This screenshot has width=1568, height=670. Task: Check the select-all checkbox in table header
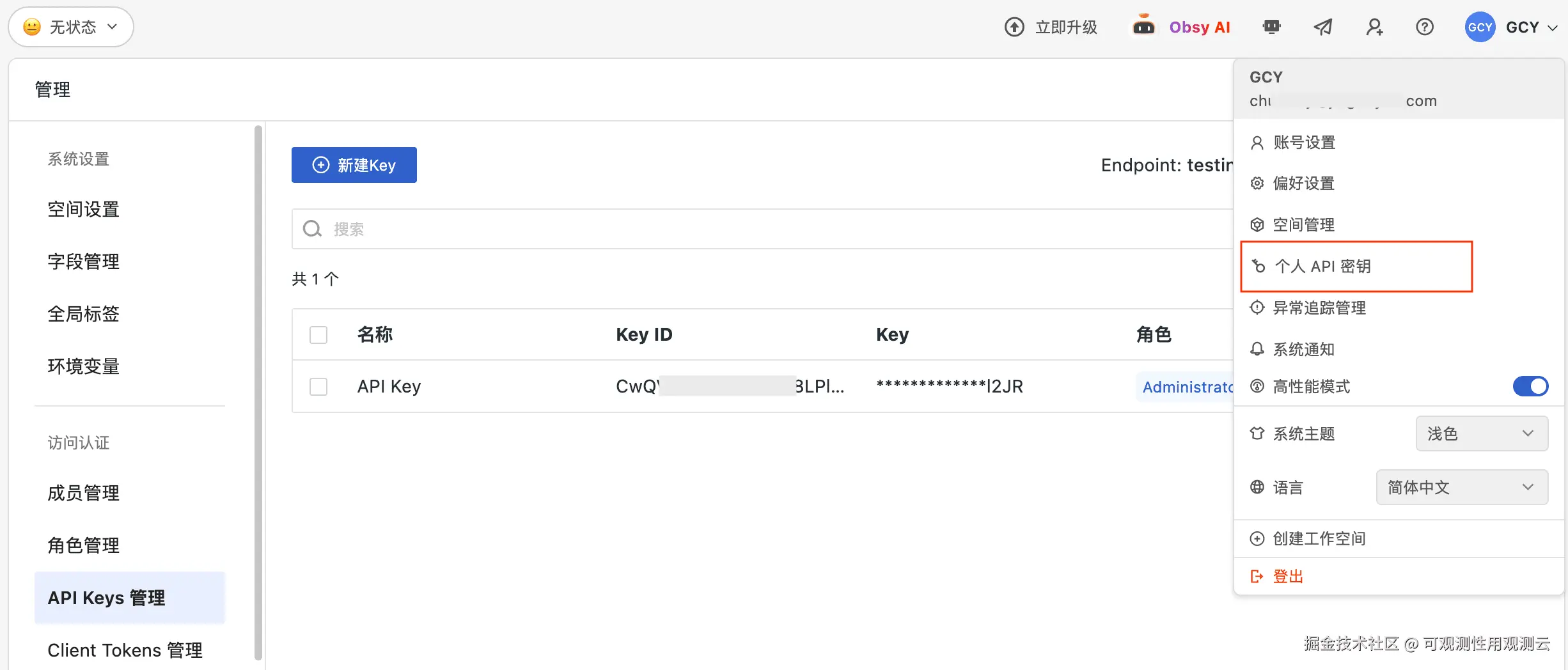tap(318, 335)
